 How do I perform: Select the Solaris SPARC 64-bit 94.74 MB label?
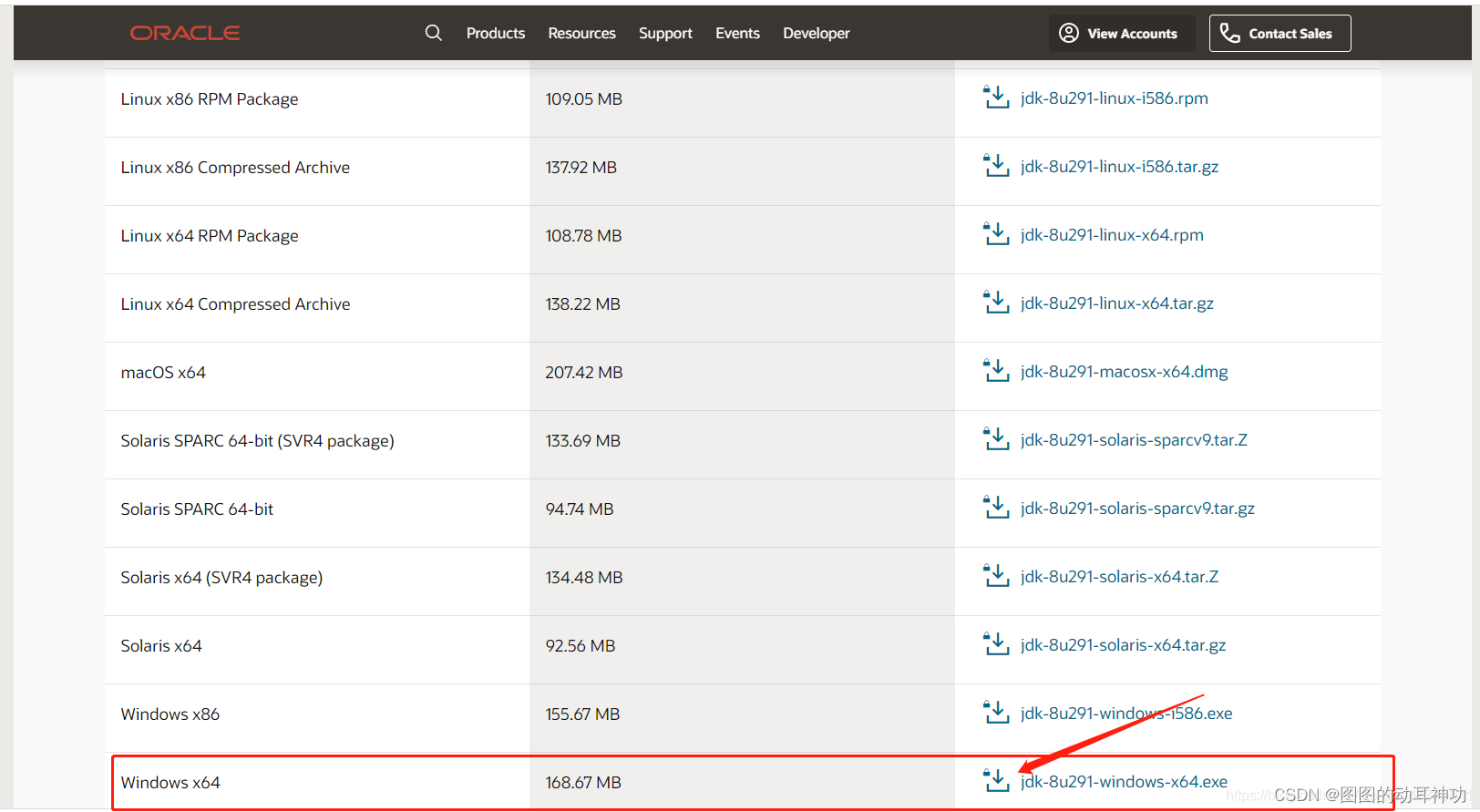(197, 509)
